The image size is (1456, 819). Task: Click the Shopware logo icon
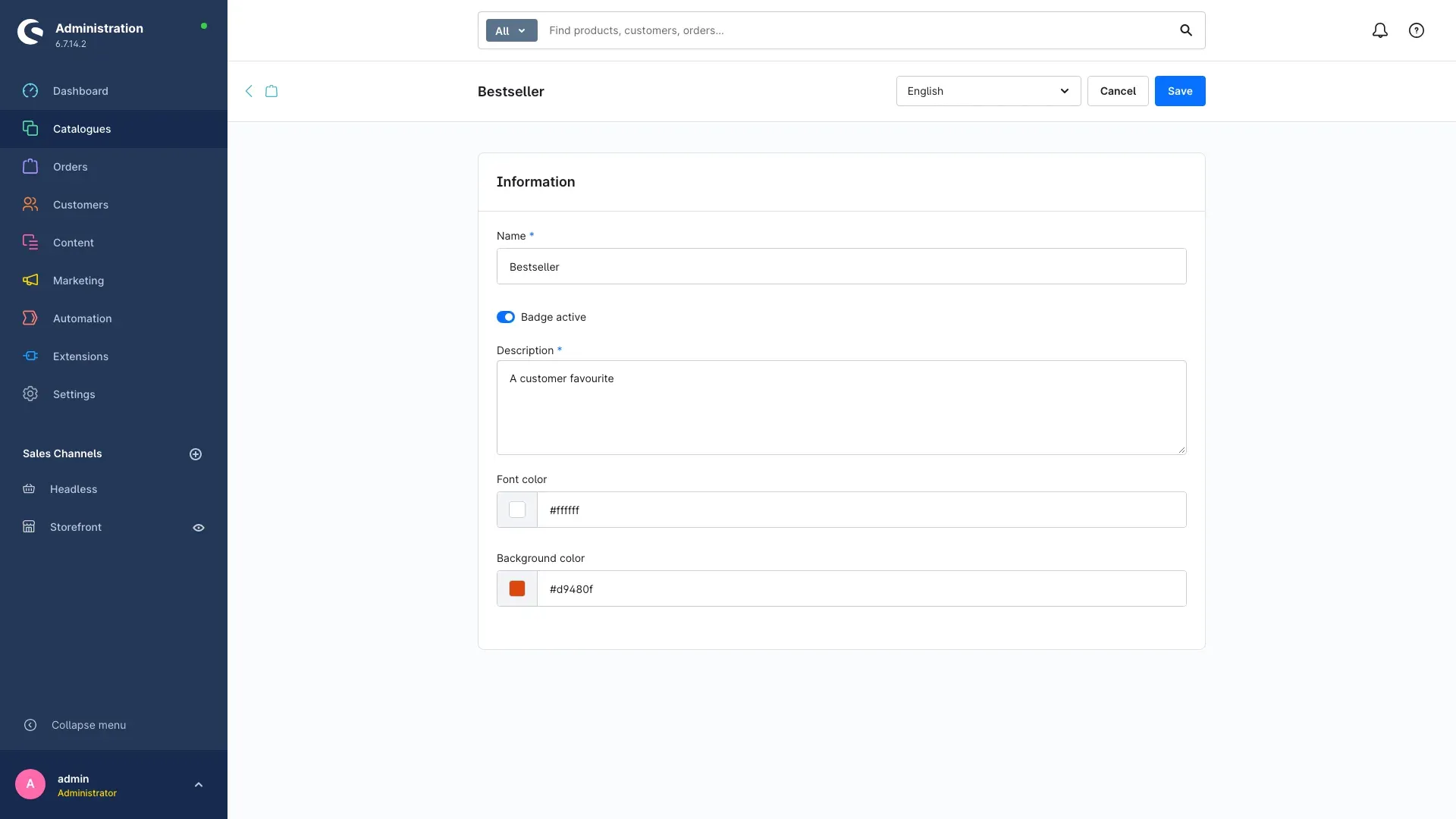(x=30, y=32)
